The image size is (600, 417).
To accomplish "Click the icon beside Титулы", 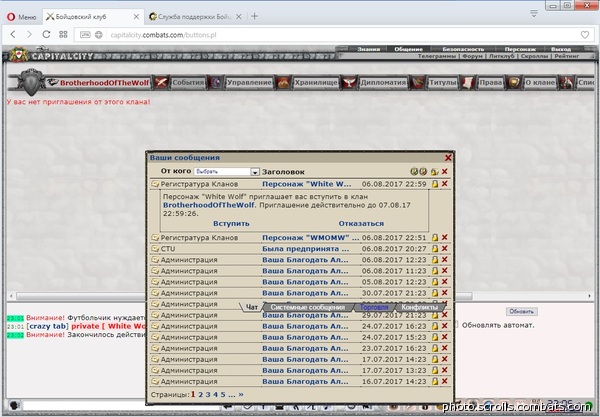I will click(417, 82).
